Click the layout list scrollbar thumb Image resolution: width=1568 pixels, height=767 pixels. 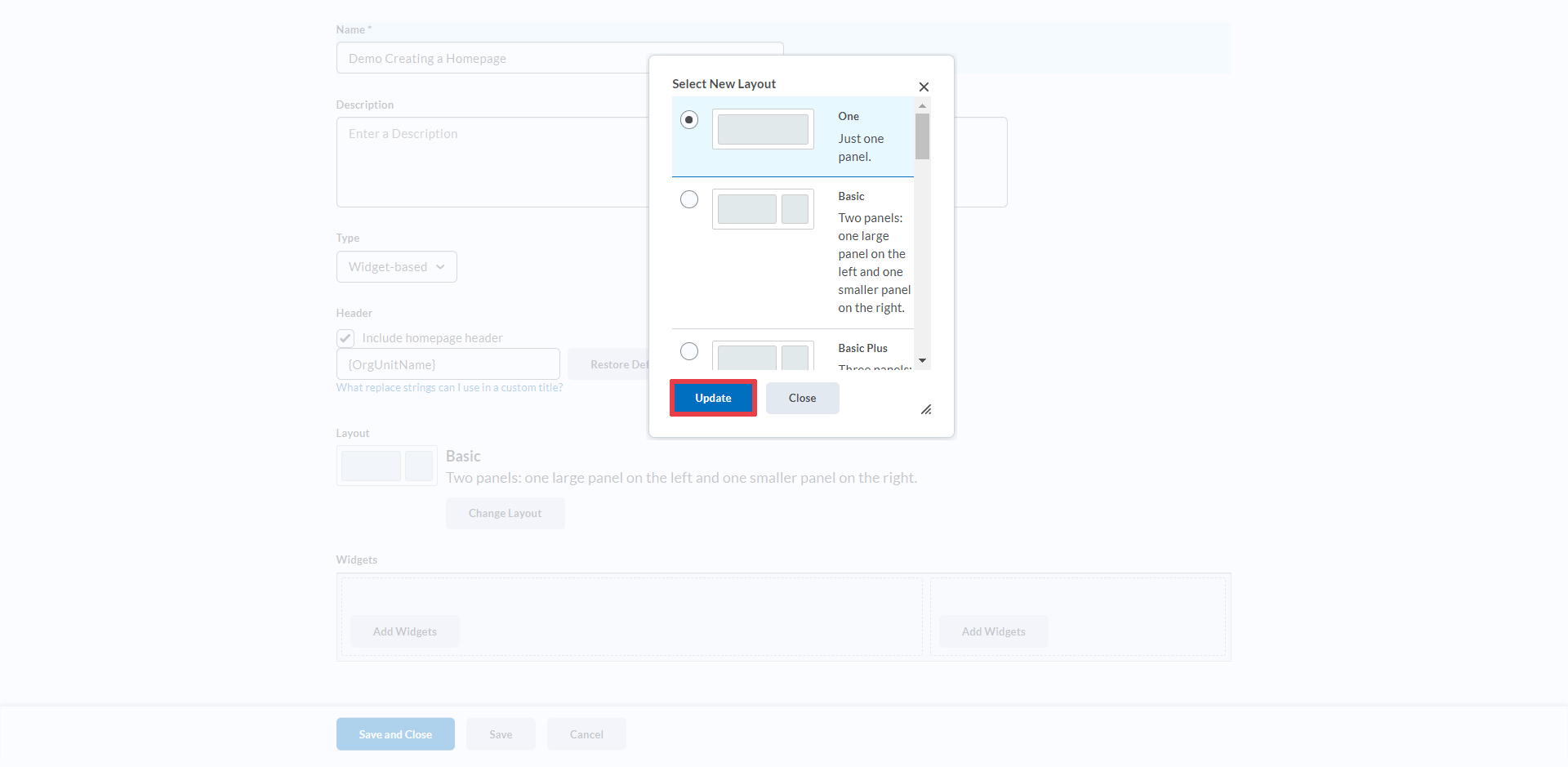coord(922,136)
